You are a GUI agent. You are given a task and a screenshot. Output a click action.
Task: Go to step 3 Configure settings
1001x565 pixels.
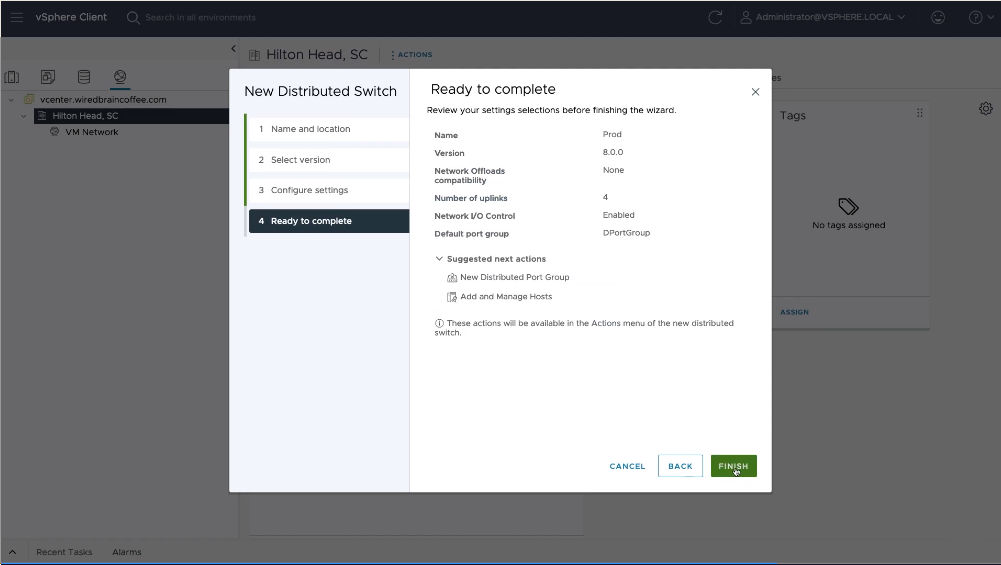tap(309, 190)
